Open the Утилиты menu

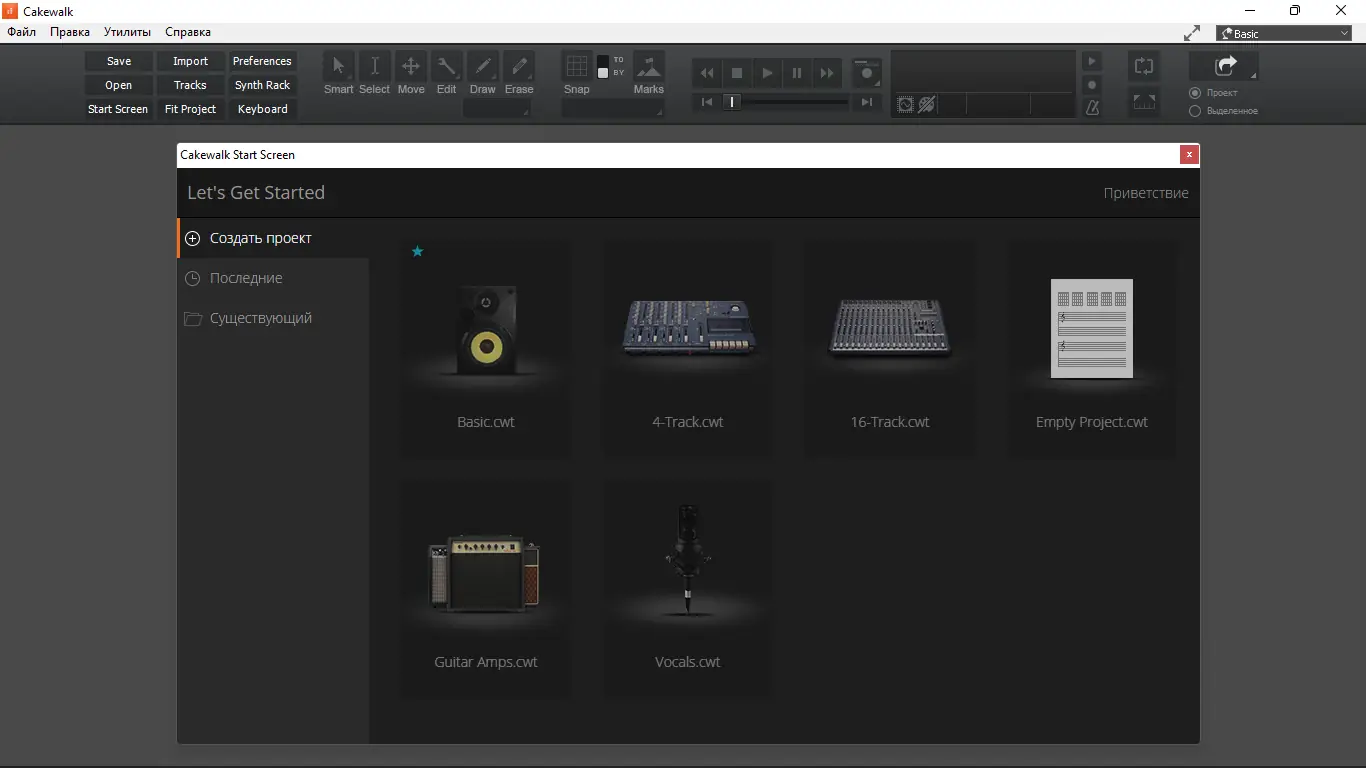pos(127,32)
